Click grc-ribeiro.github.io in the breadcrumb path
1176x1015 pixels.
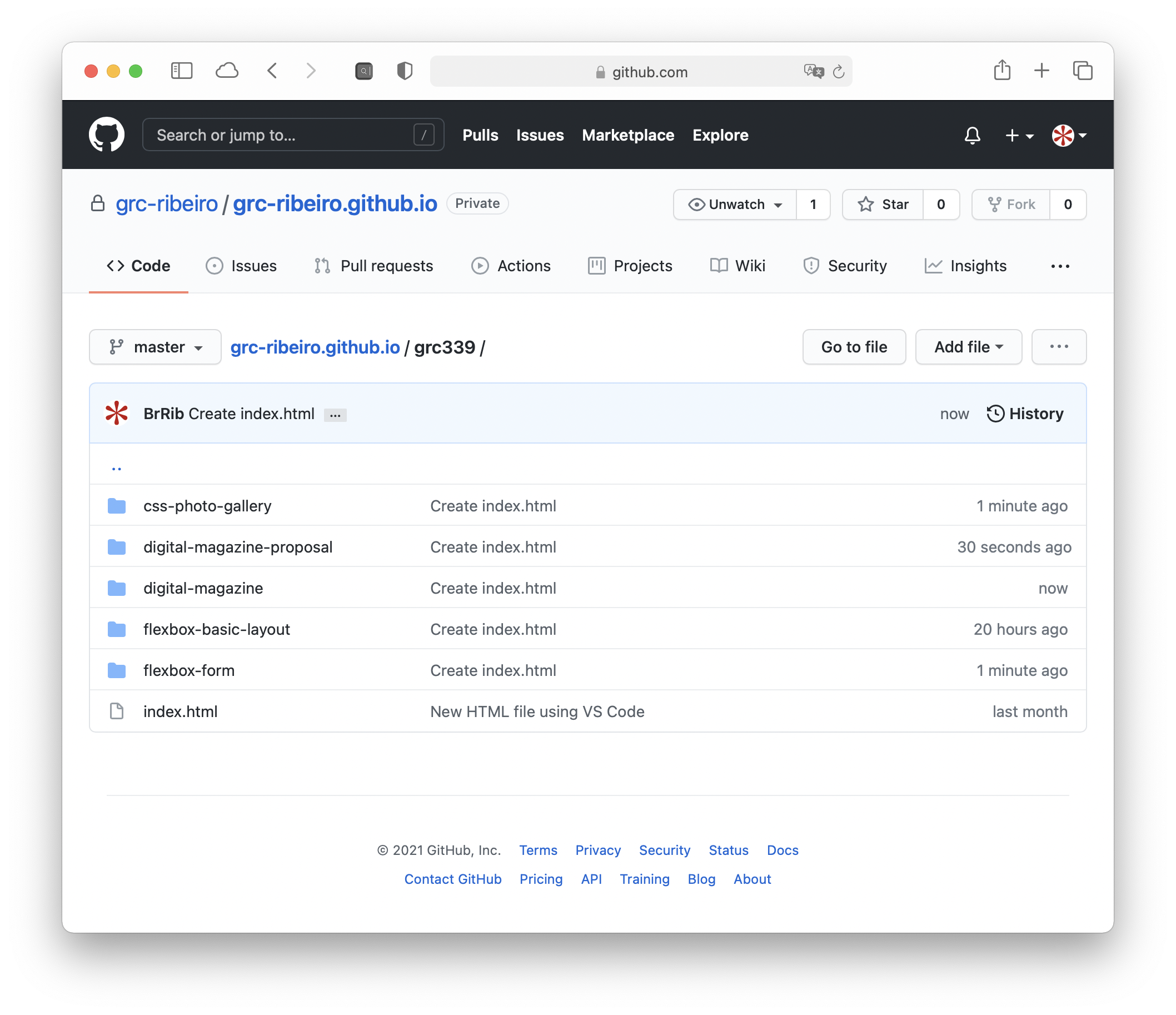[x=315, y=347]
